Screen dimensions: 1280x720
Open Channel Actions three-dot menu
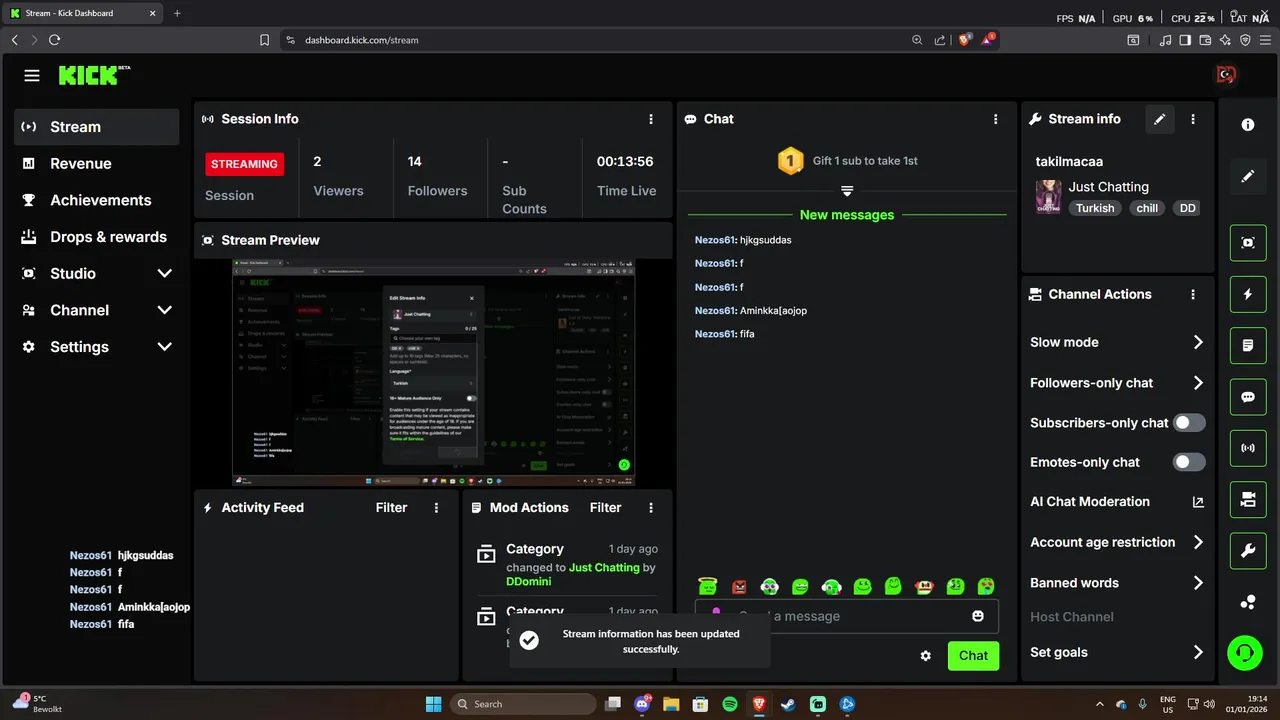point(1193,295)
